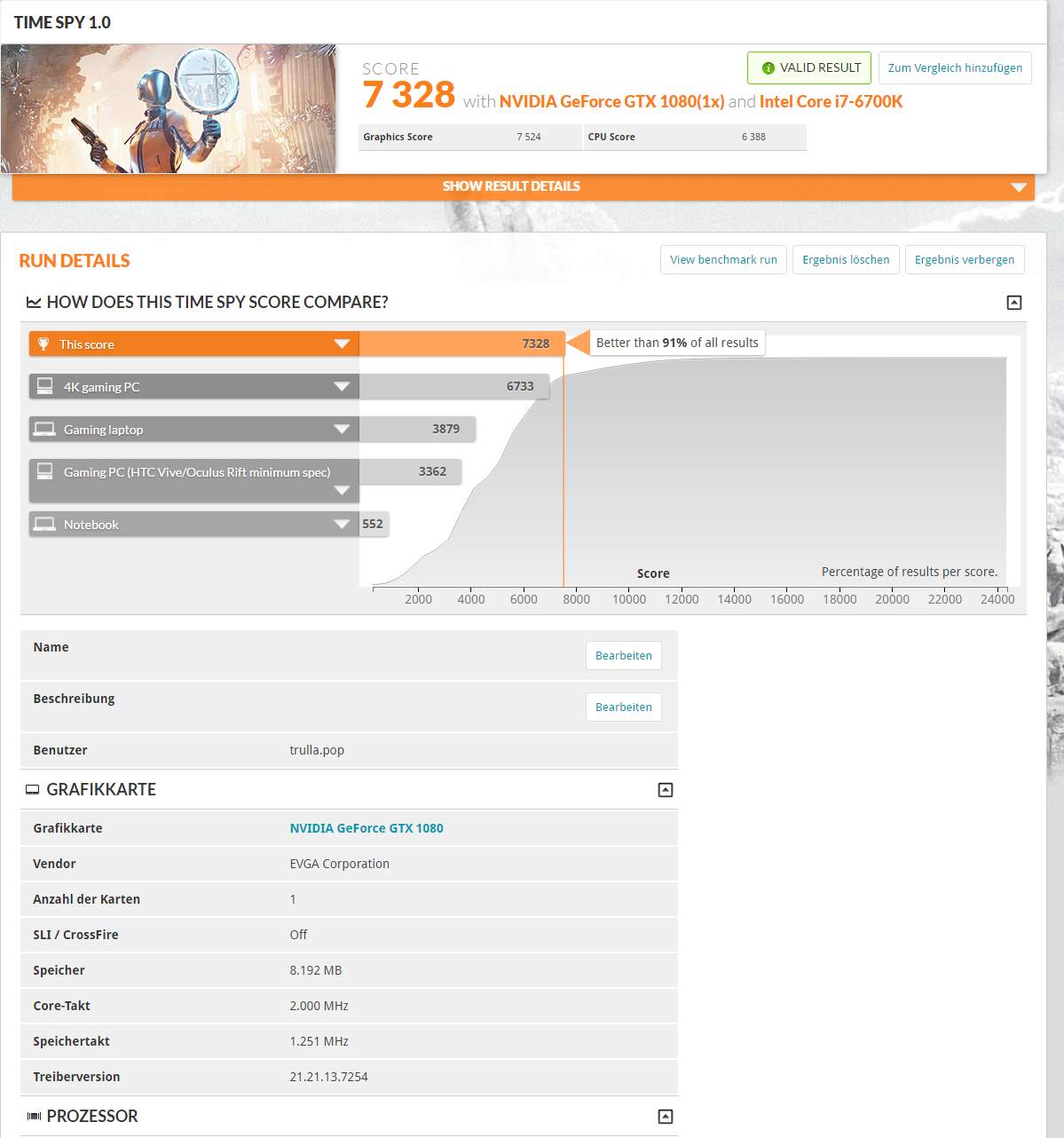This screenshot has height=1138, width=1064.
Task: Click the Time Spy benchmark thumbnail image
Action: tap(169, 108)
